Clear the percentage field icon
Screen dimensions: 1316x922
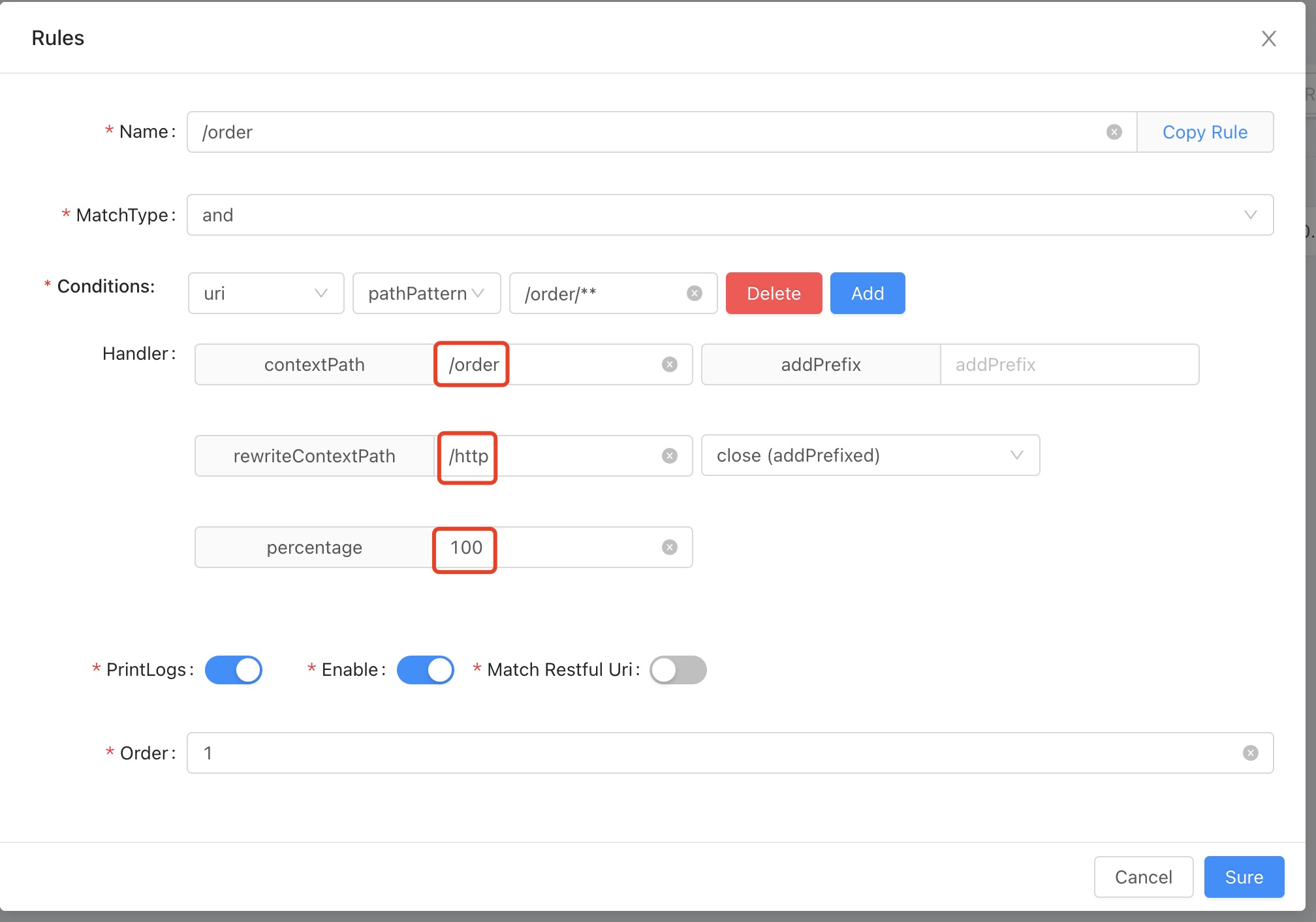coord(669,547)
